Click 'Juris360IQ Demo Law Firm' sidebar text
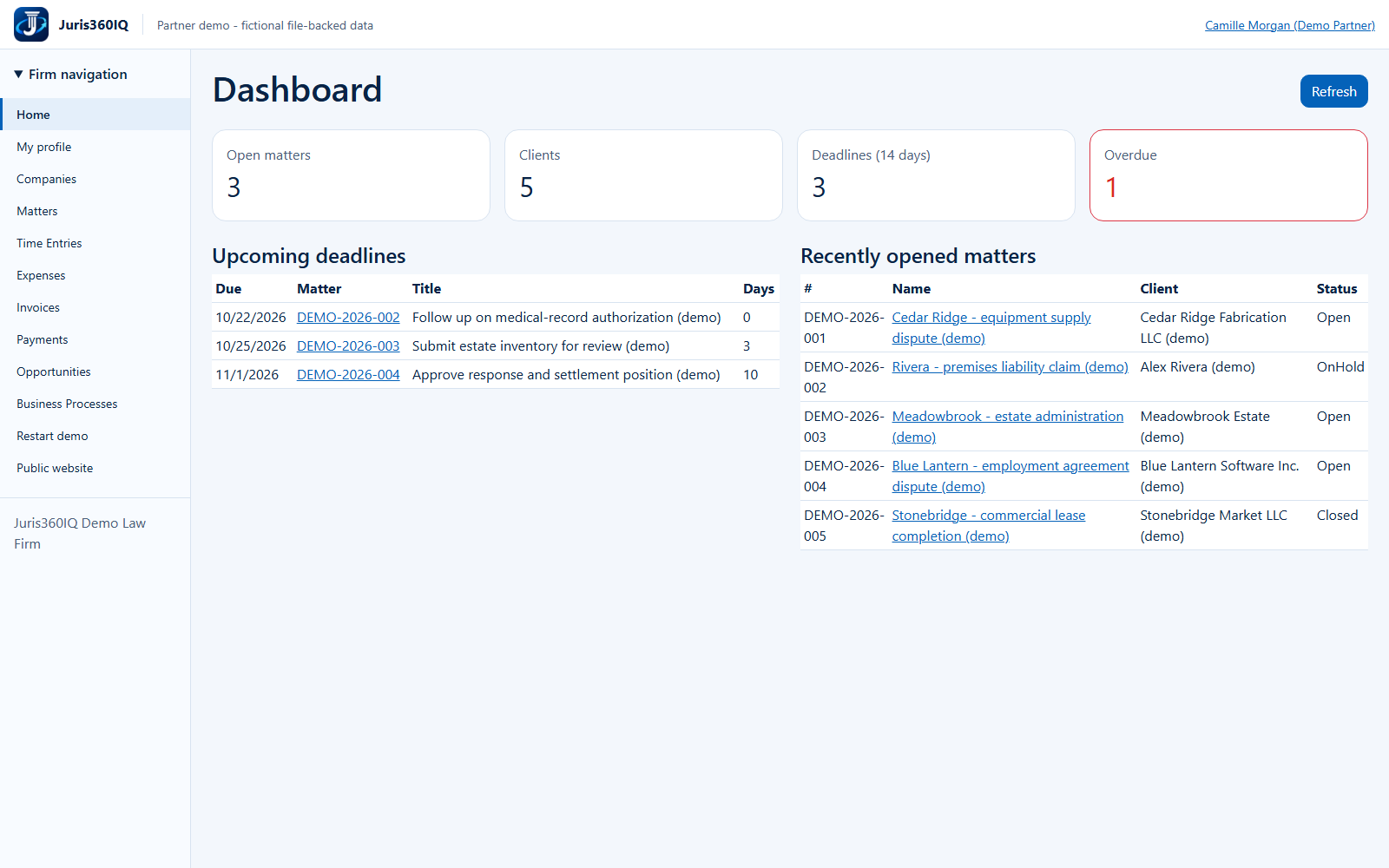The width and height of the screenshot is (1389, 868). 80,534
